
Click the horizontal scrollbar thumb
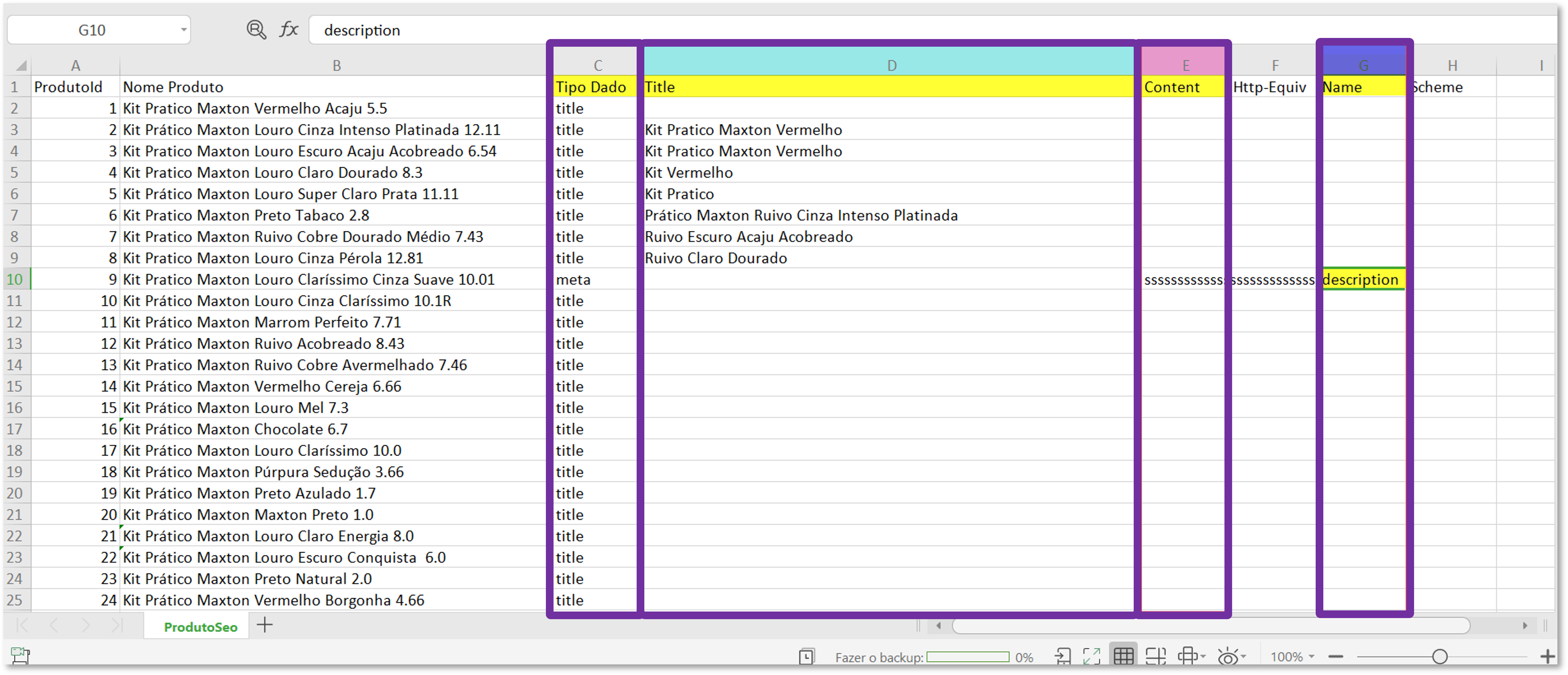click(x=1211, y=625)
